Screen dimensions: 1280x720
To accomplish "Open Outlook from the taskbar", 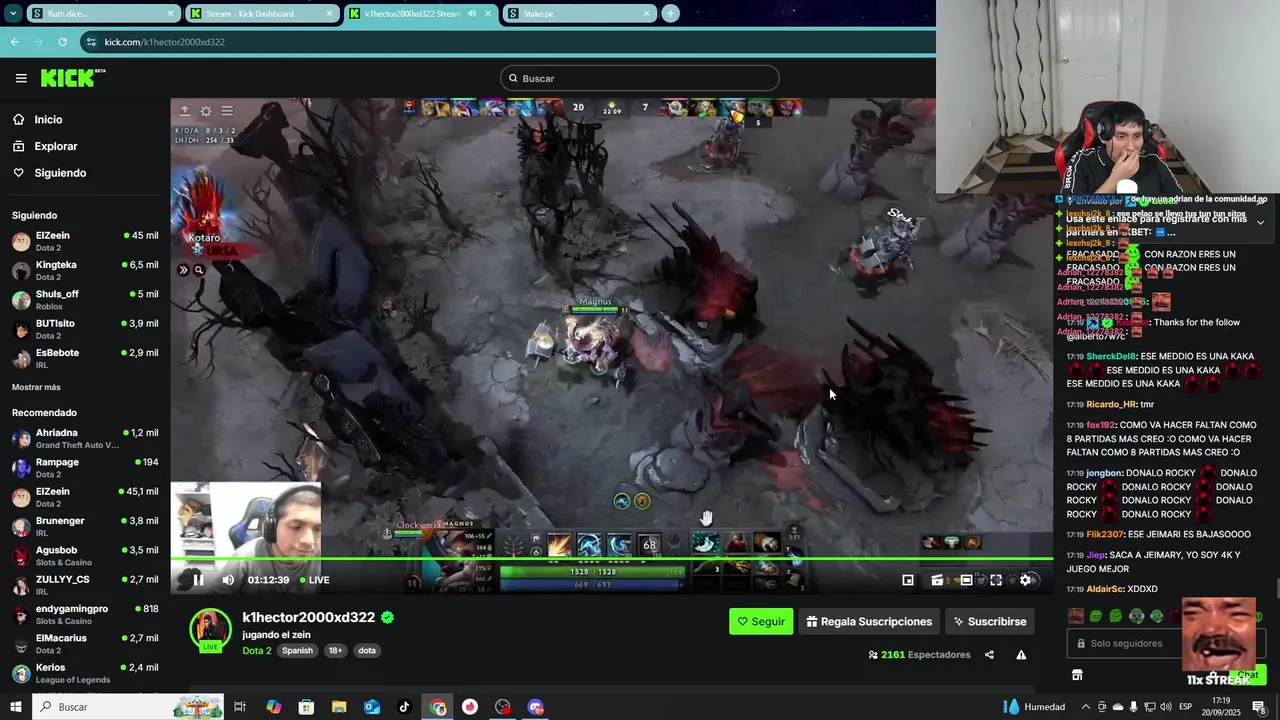I will coord(372,707).
